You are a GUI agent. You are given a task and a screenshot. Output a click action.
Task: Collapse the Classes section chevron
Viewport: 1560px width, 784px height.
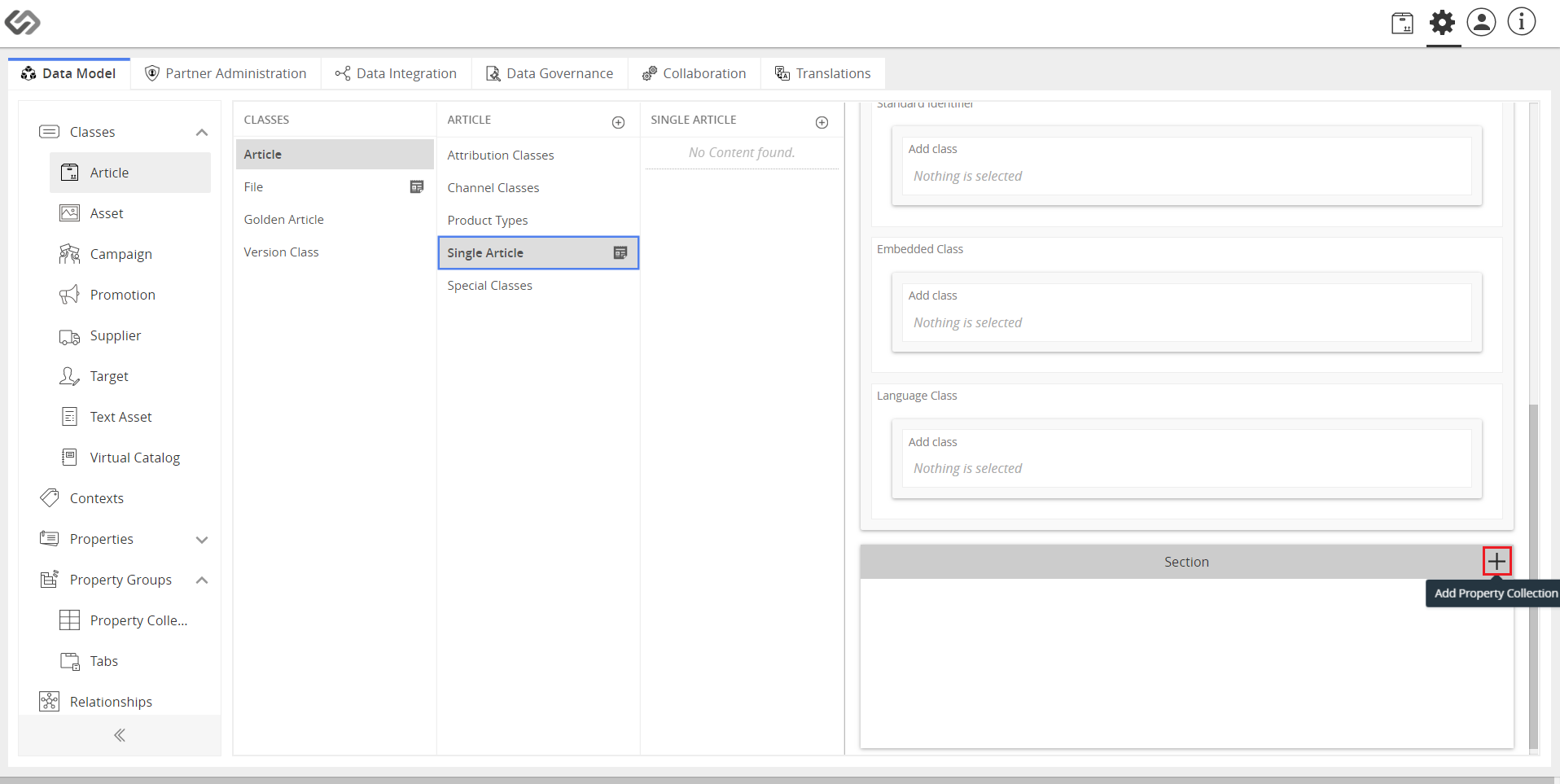coord(202,133)
